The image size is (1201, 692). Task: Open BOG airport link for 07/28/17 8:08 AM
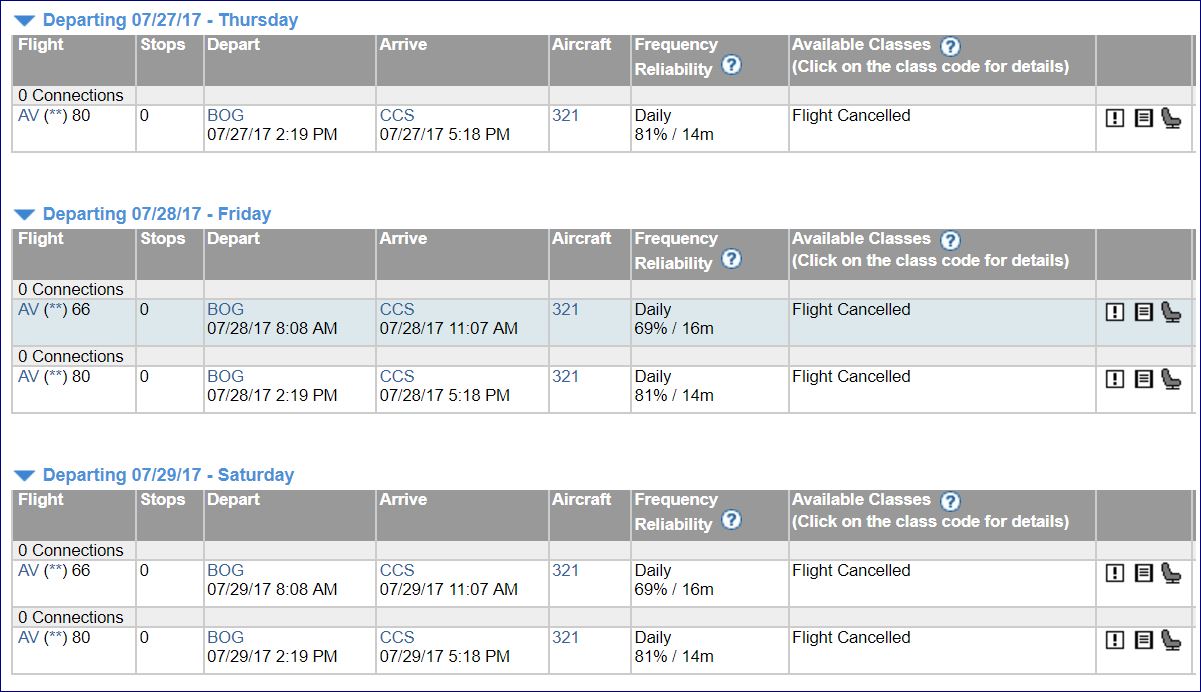pos(225,310)
